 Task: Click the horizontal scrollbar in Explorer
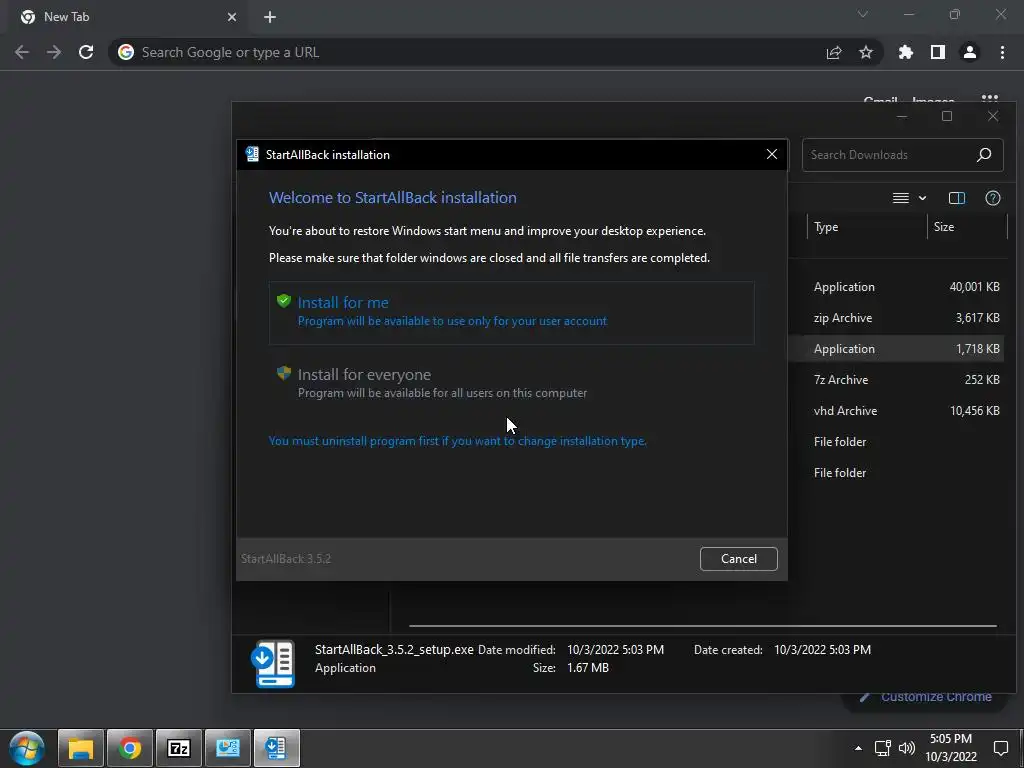(x=703, y=626)
